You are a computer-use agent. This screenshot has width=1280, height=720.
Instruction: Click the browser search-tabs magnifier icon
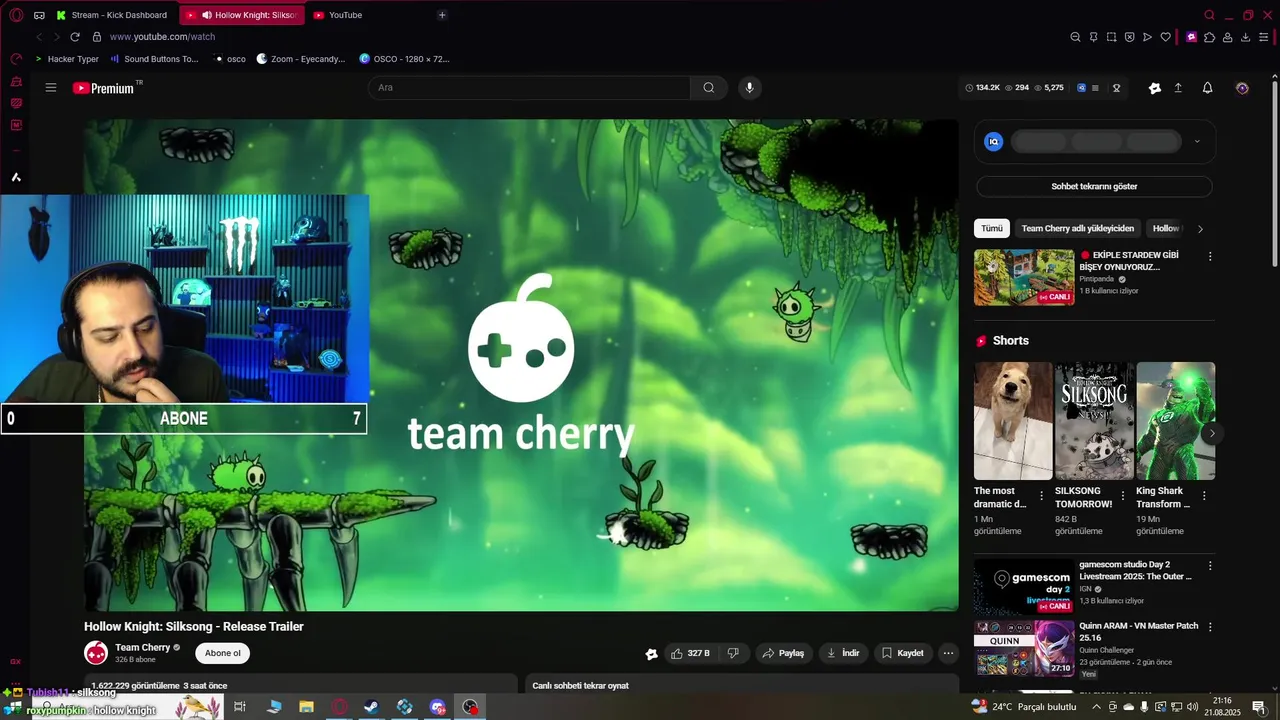[1209, 15]
